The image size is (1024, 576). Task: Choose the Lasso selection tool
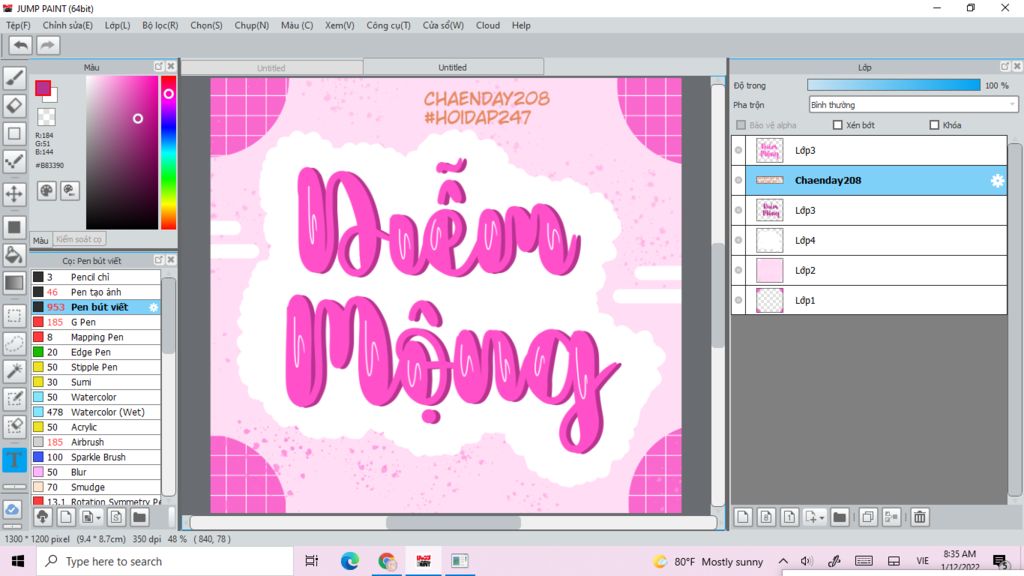[x=14, y=344]
